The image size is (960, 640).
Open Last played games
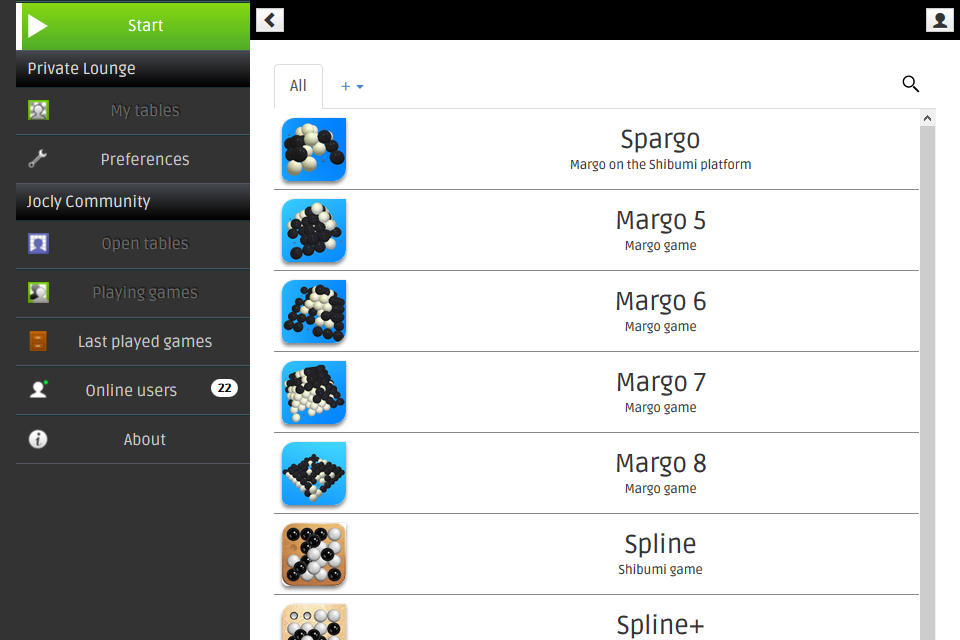133,341
